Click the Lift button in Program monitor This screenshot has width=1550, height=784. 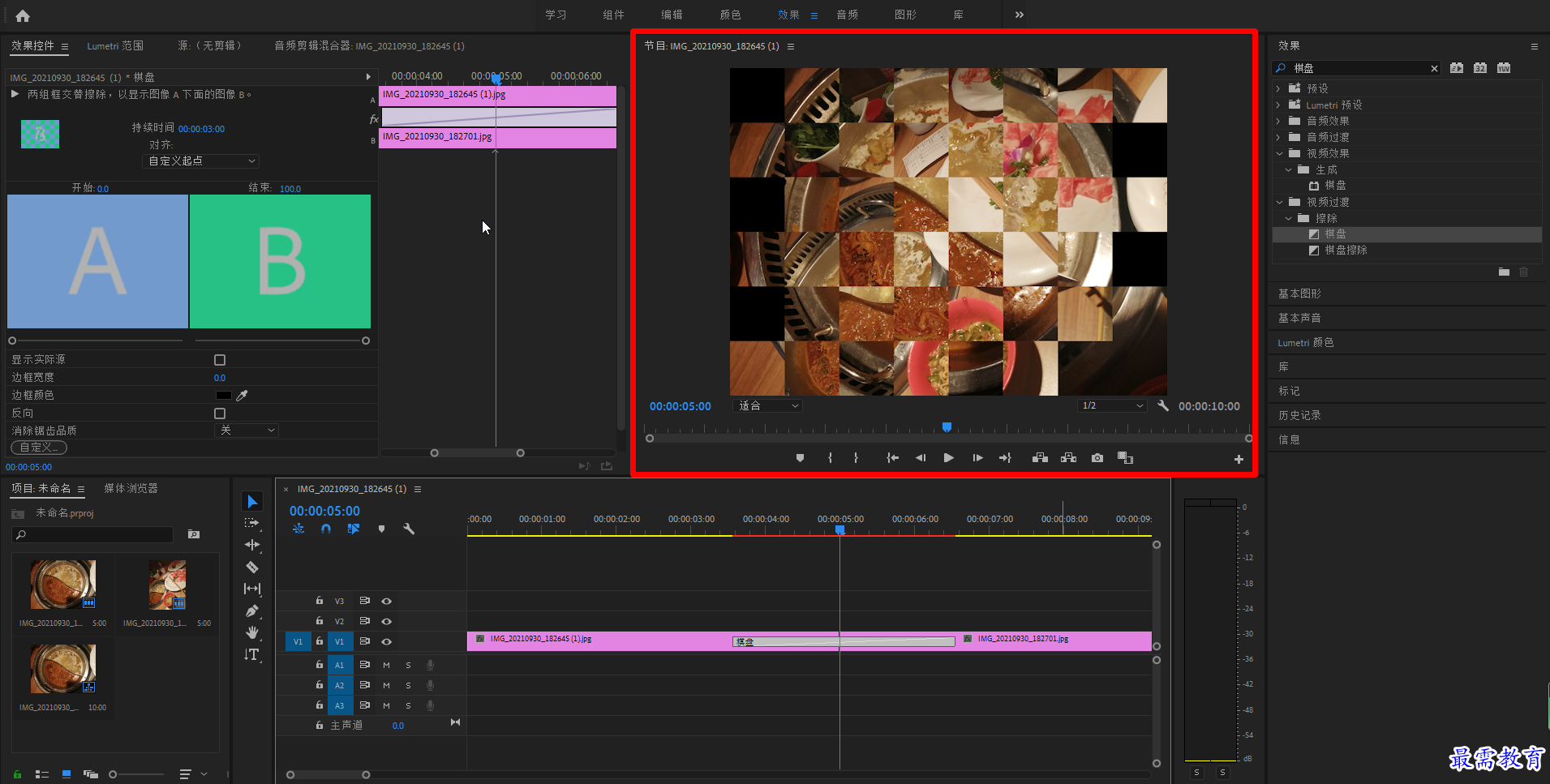[x=1040, y=458]
